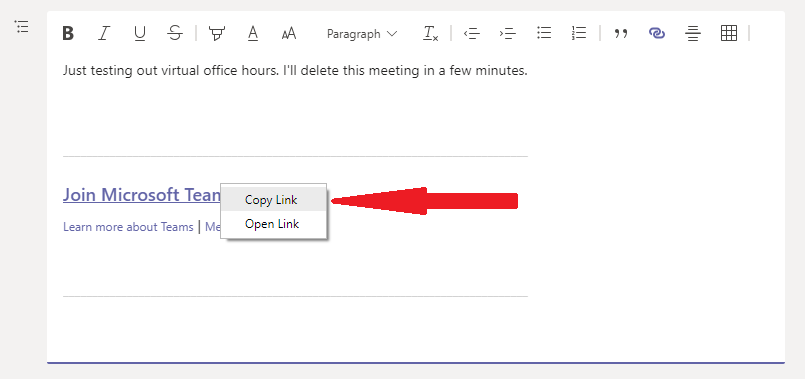Insert a block quote

pyautogui.click(x=621, y=34)
